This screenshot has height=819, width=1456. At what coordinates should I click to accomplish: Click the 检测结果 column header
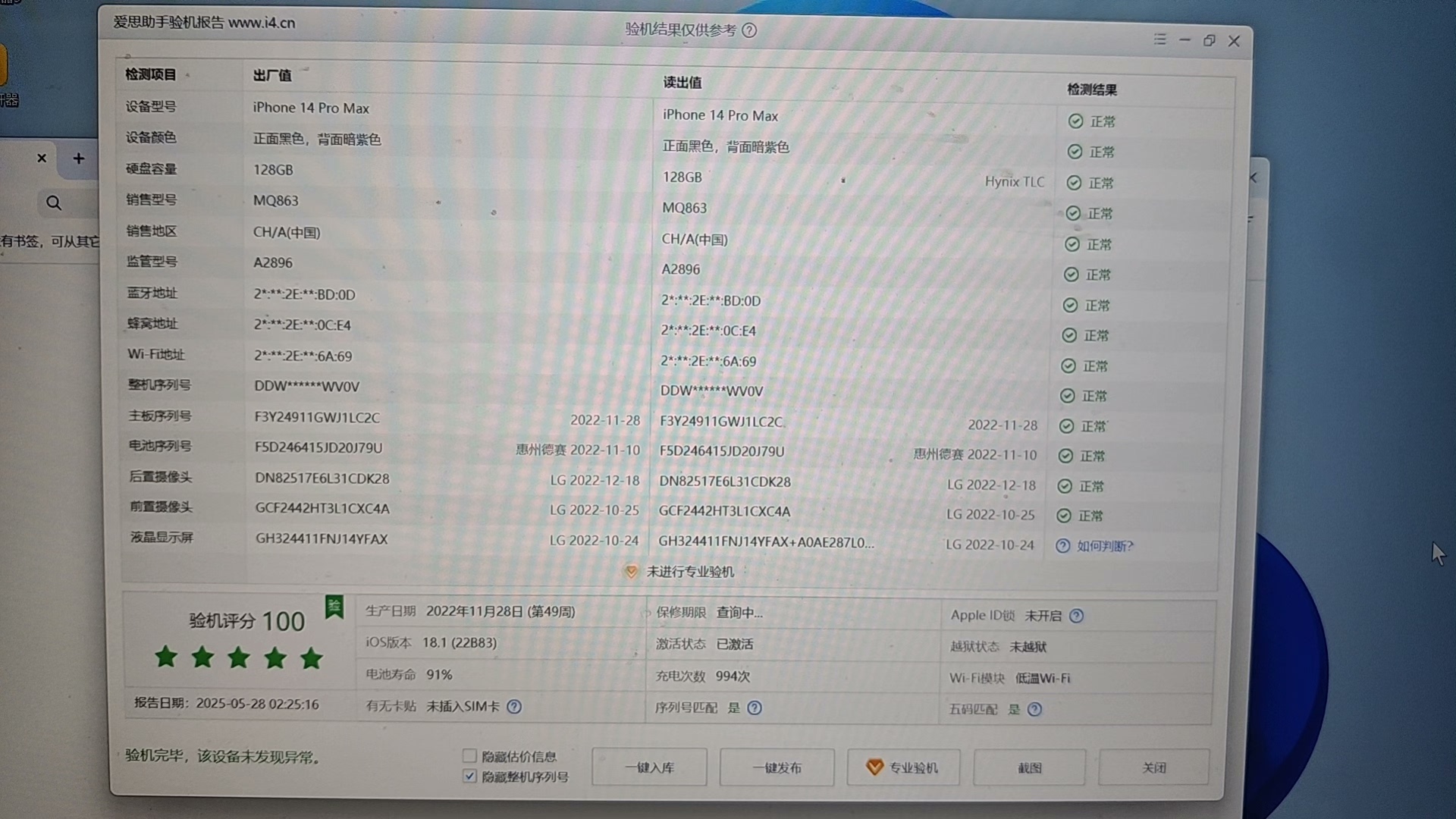click(x=1092, y=89)
